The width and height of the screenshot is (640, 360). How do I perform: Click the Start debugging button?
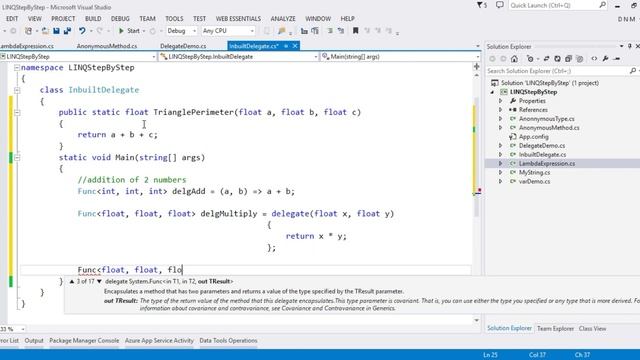tap(130, 31)
